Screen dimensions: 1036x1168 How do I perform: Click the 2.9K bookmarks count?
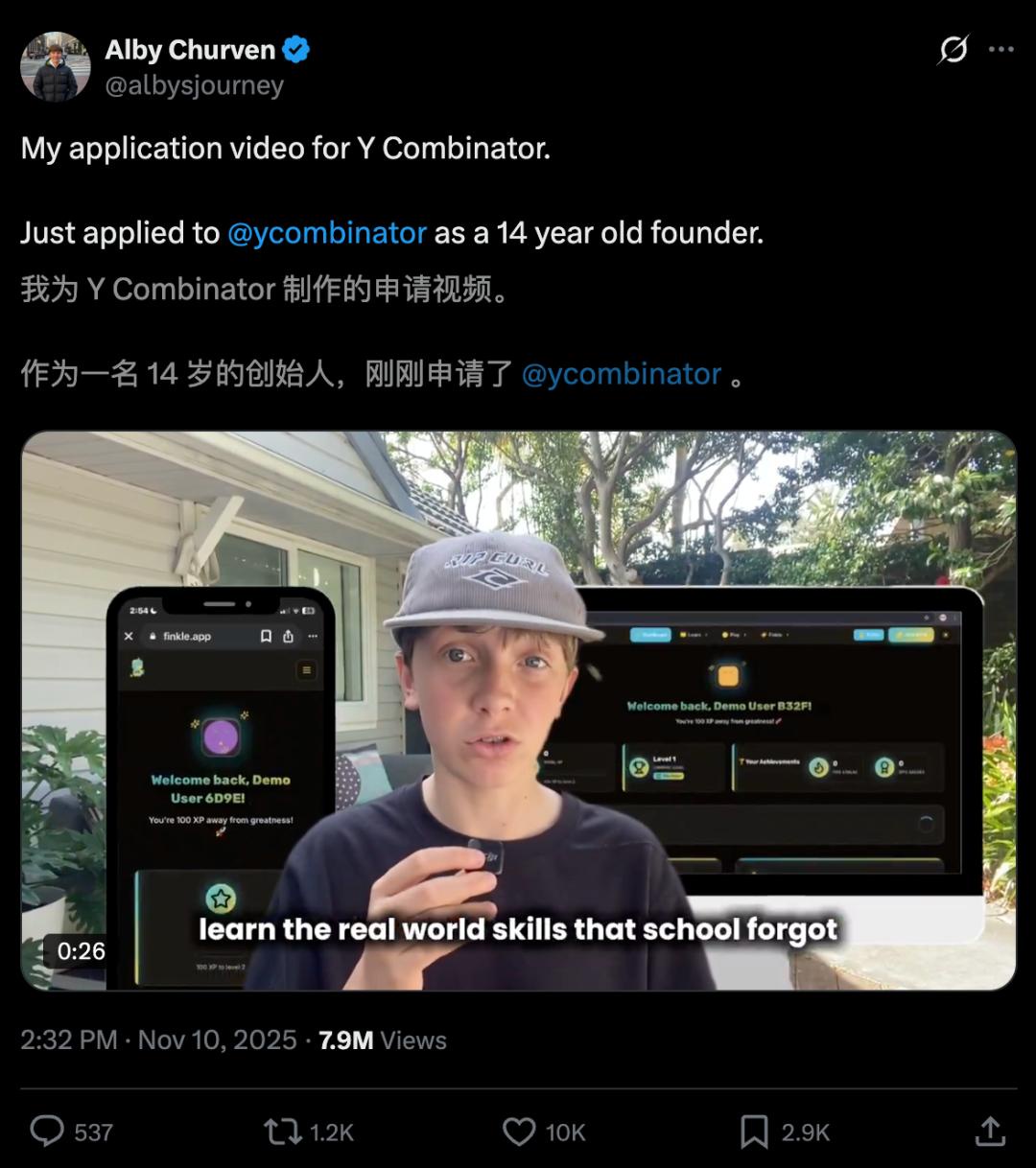point(806,1133)
